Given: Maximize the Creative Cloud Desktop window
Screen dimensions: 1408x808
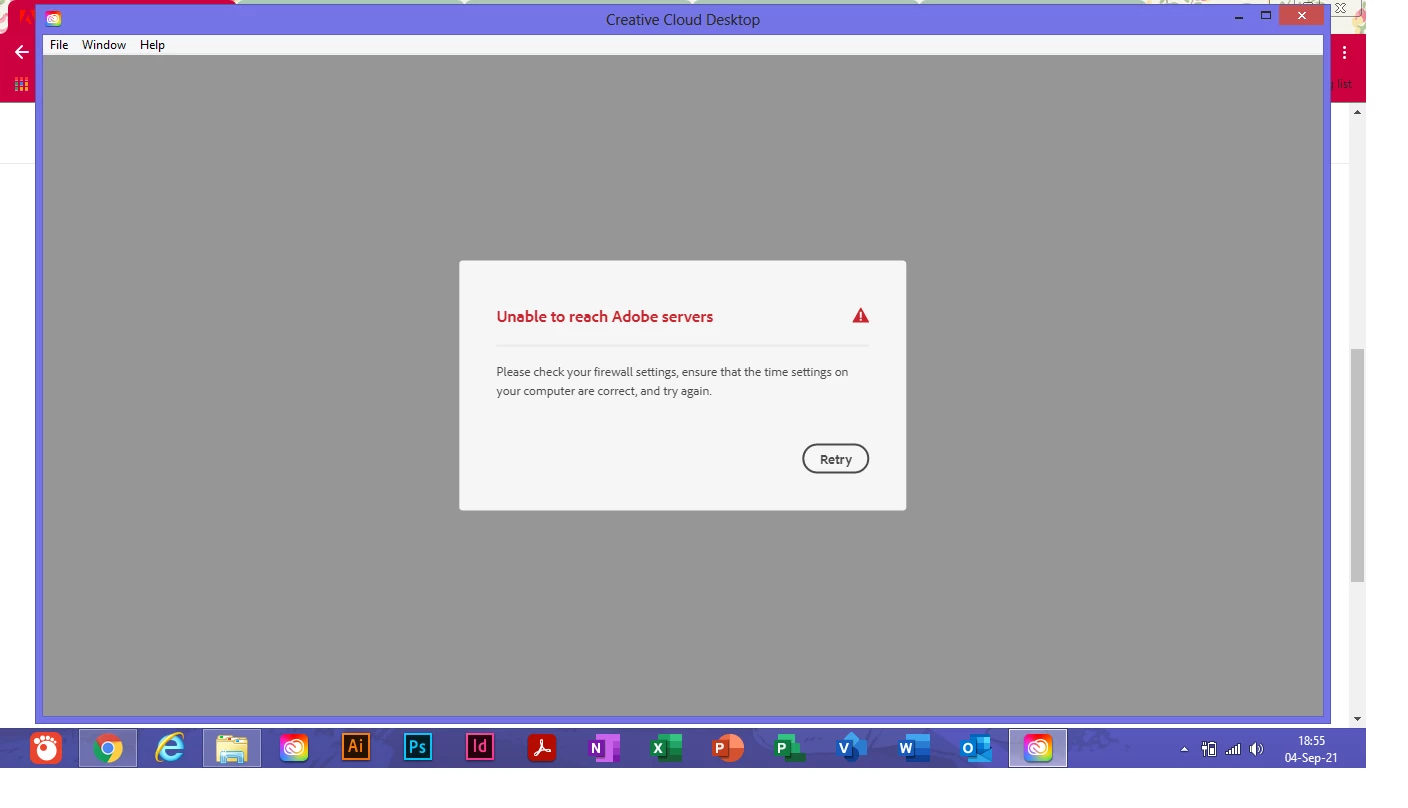Looking at the screenshot, I should [x=1266, y=16].
